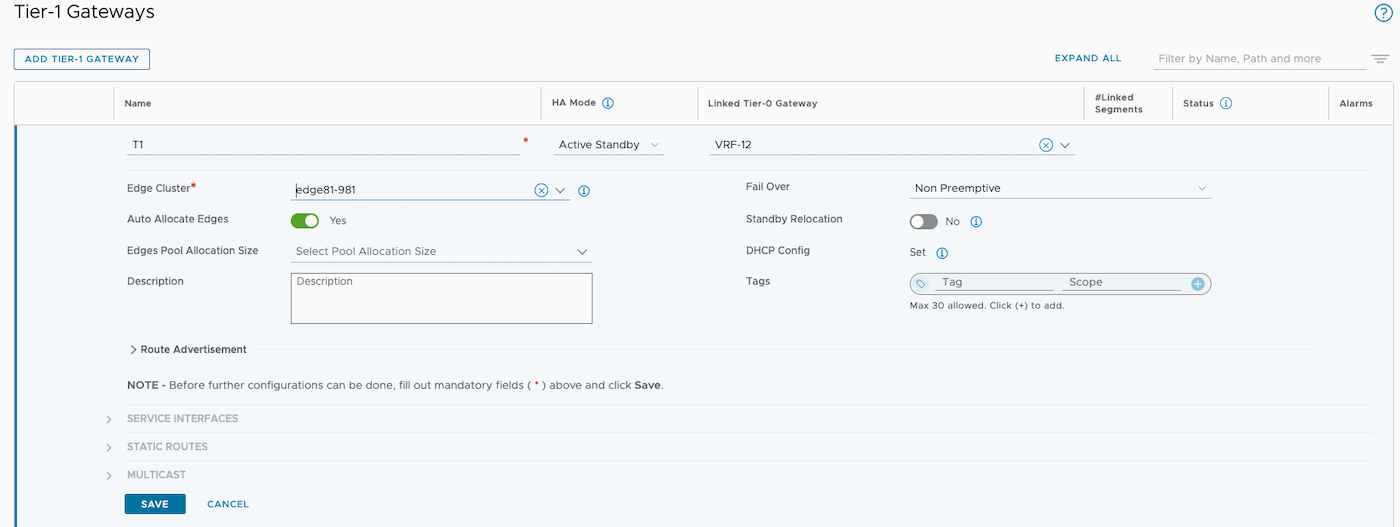Click the DHCP Config info icon

pyautogui.click(x=942, y=253)
